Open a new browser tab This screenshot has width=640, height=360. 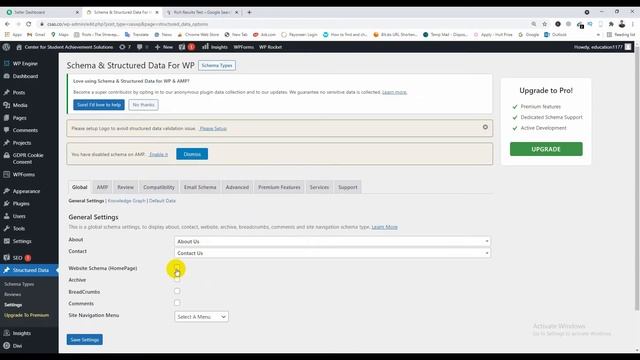(x=249, y=12)
